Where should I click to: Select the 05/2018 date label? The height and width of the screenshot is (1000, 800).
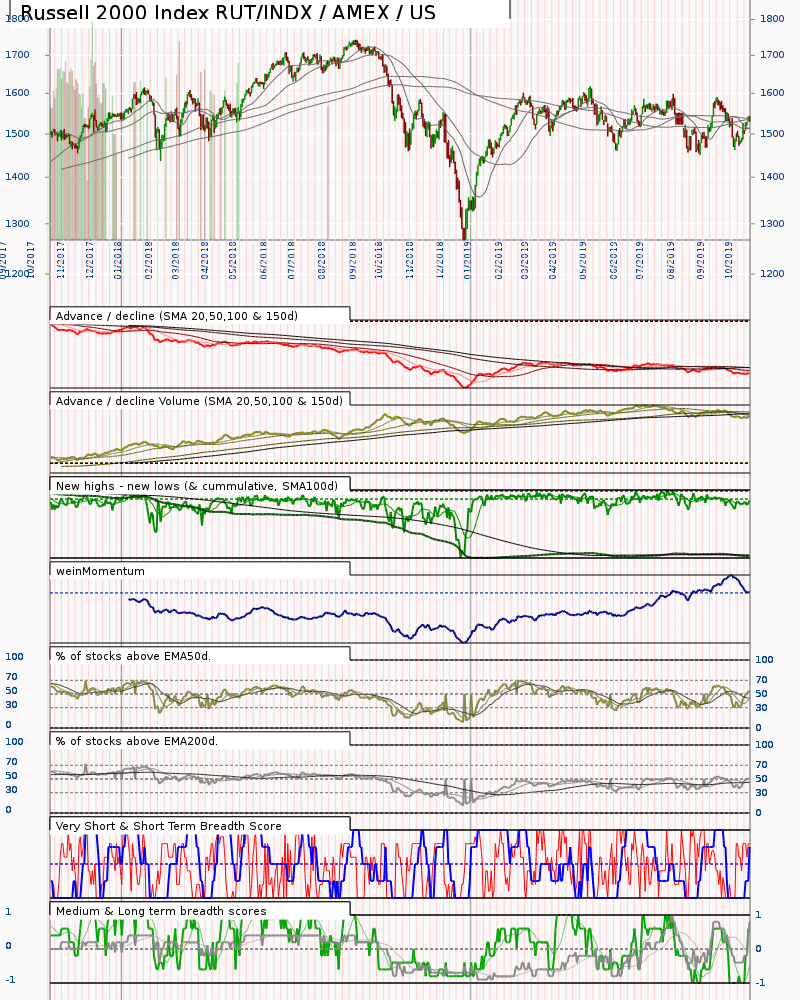233,260
